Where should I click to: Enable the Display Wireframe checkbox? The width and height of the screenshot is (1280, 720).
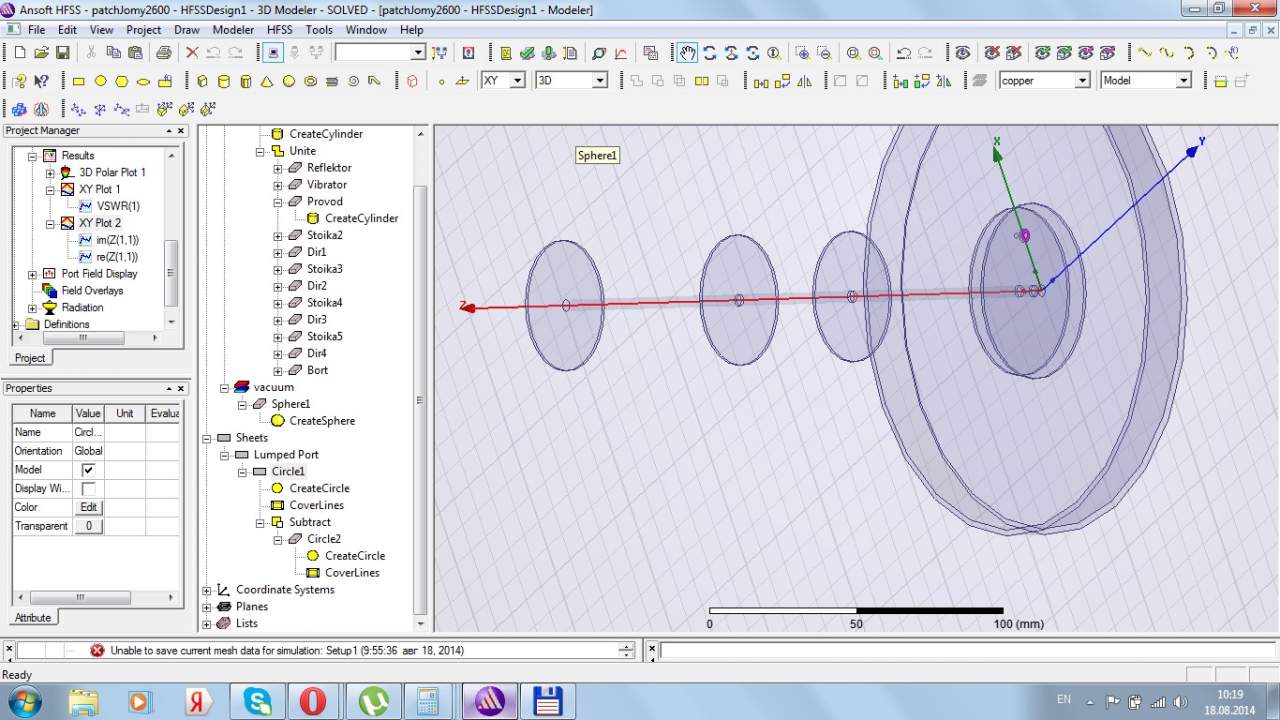pyautogui.click(x=88, y=489)
